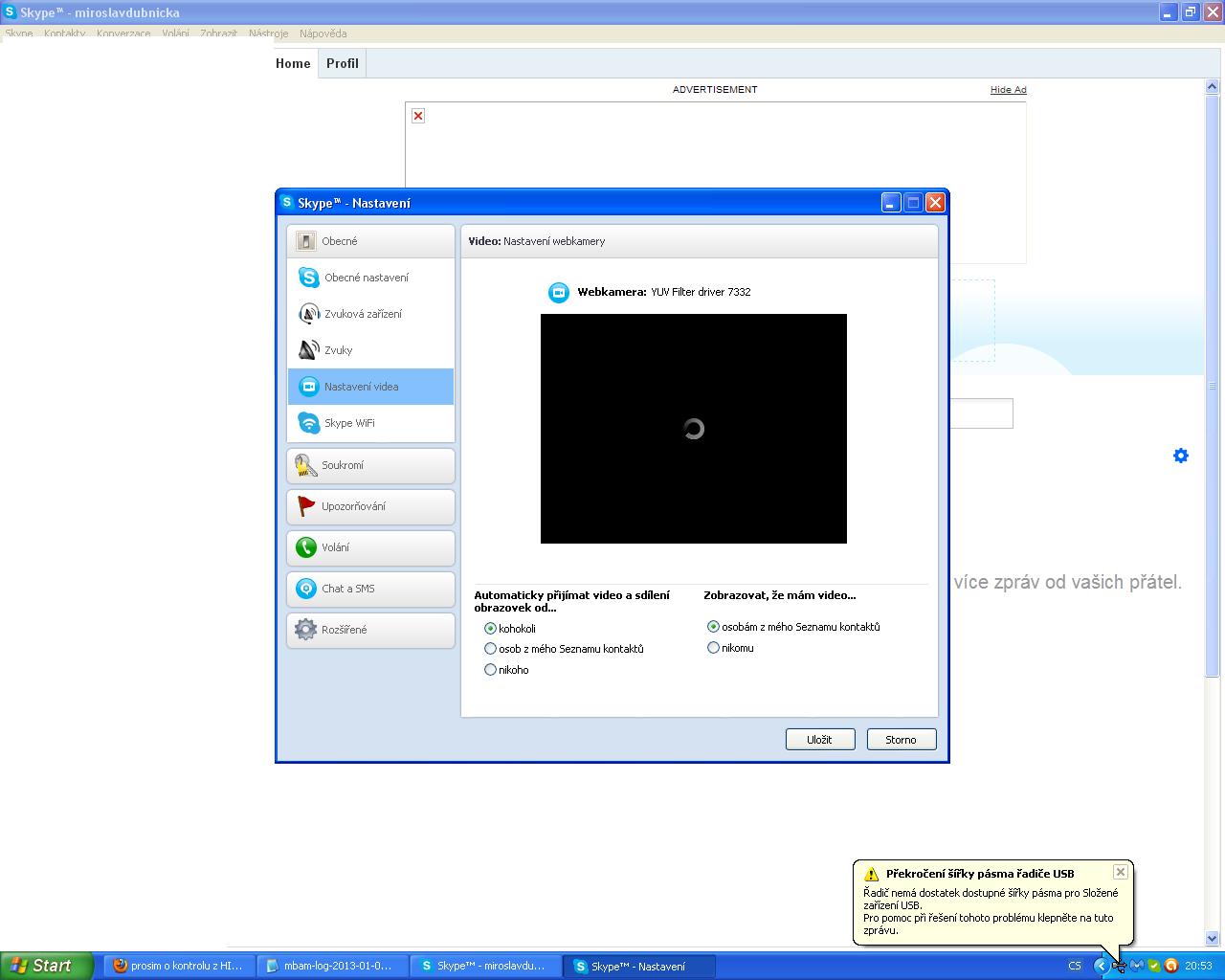
Task: Open the Zobrazit menu
Action: (x=218, y=33)
